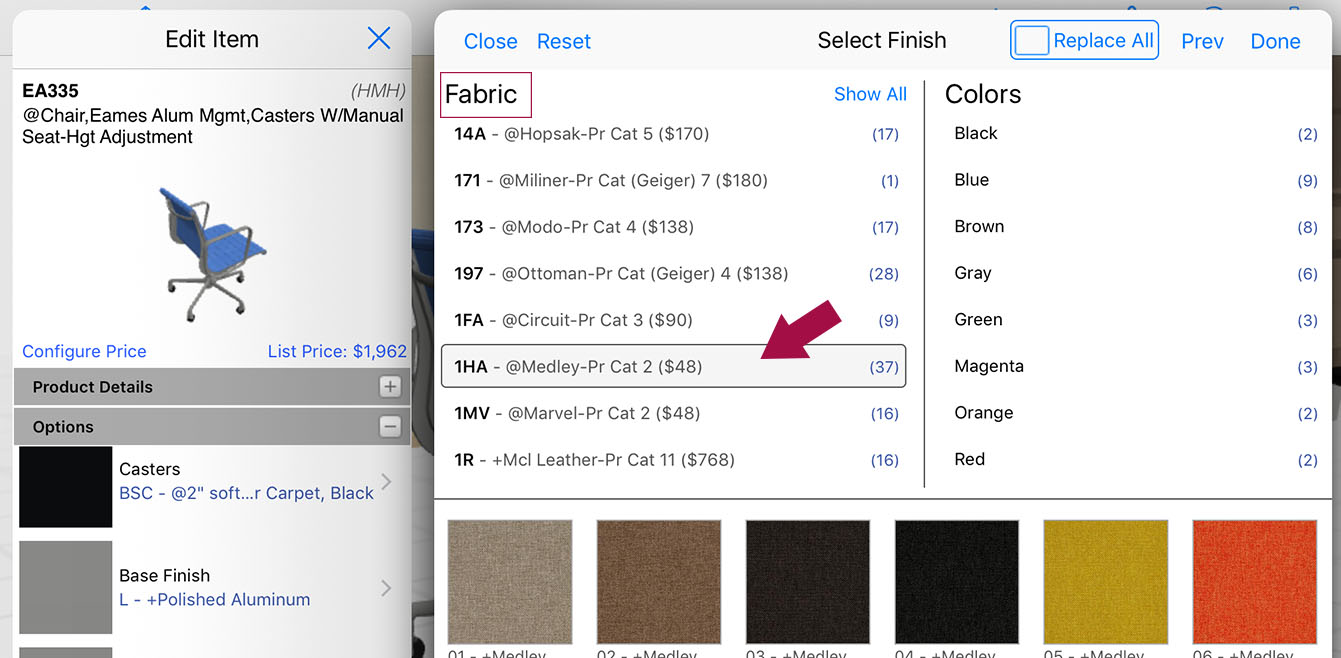1341x658 pixels.
Task: Filter colors by Brown
Action: (1135, 227)
